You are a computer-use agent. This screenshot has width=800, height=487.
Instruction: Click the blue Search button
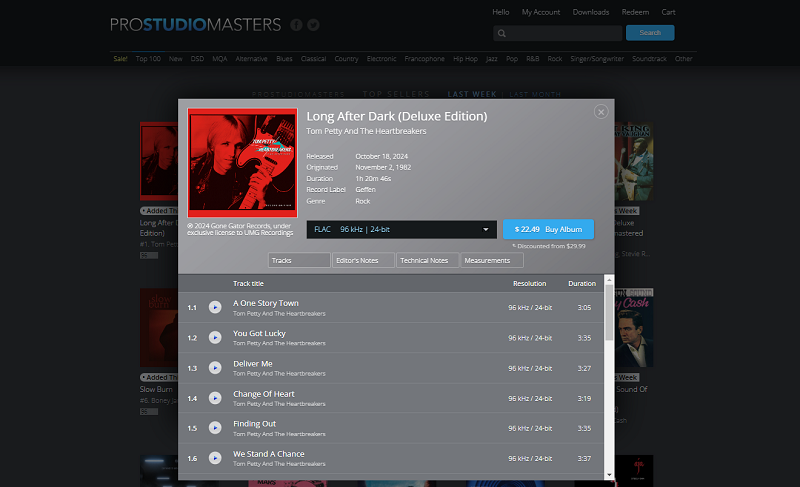pyautogui.click(x=650, y=33)
